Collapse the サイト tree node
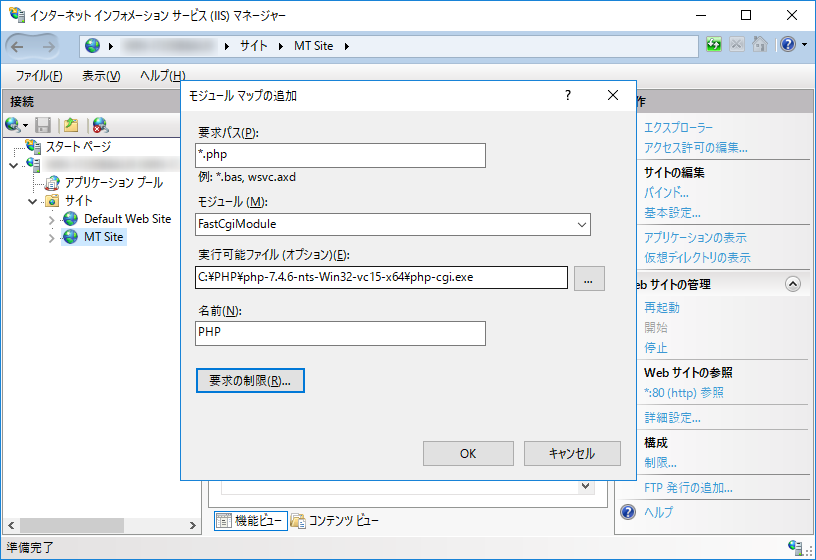 (x=32, y=201)
